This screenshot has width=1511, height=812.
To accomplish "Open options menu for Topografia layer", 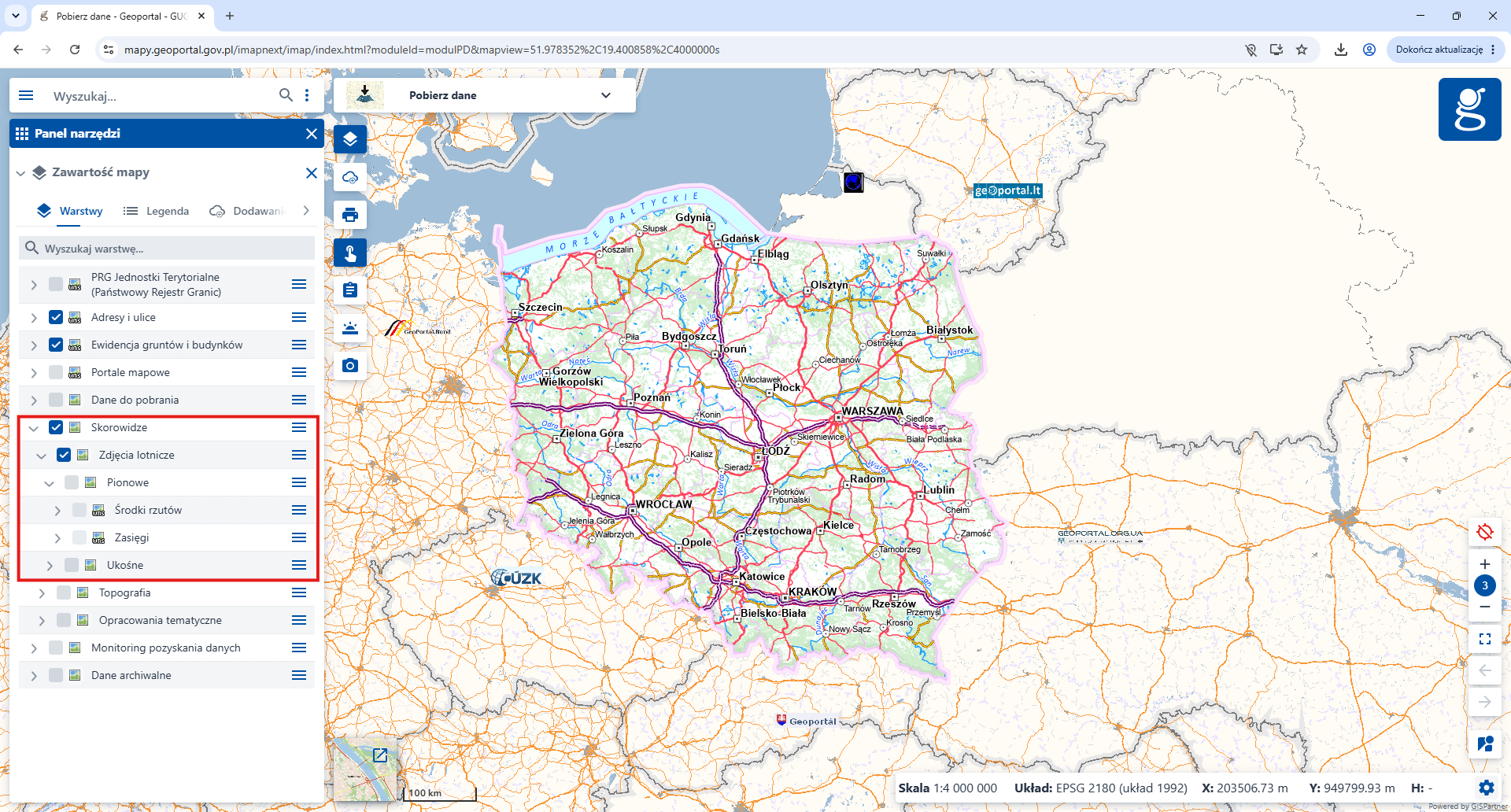I will [299, 592].
